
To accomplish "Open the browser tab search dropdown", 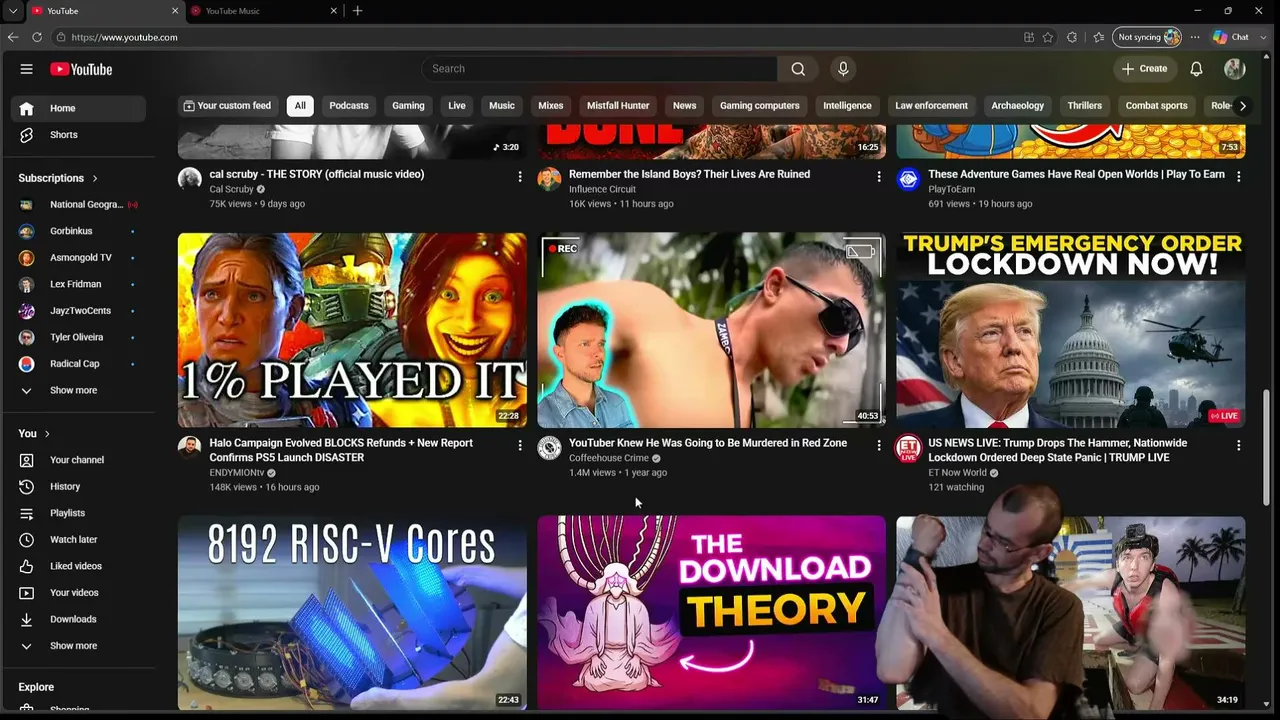I will (x=13, y=11).
